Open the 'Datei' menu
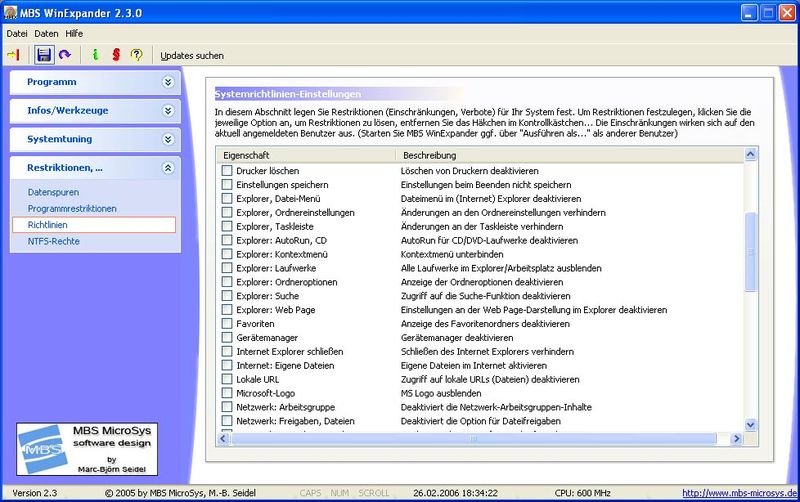 point(17,33)
